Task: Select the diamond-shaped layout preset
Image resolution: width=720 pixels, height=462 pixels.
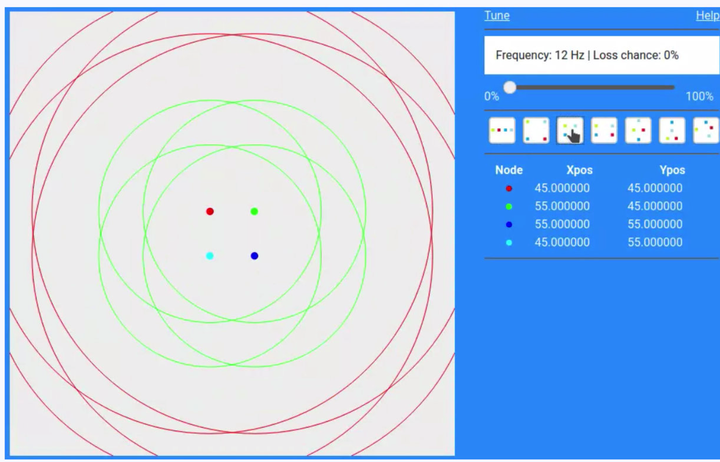Action: pos(638,130)
